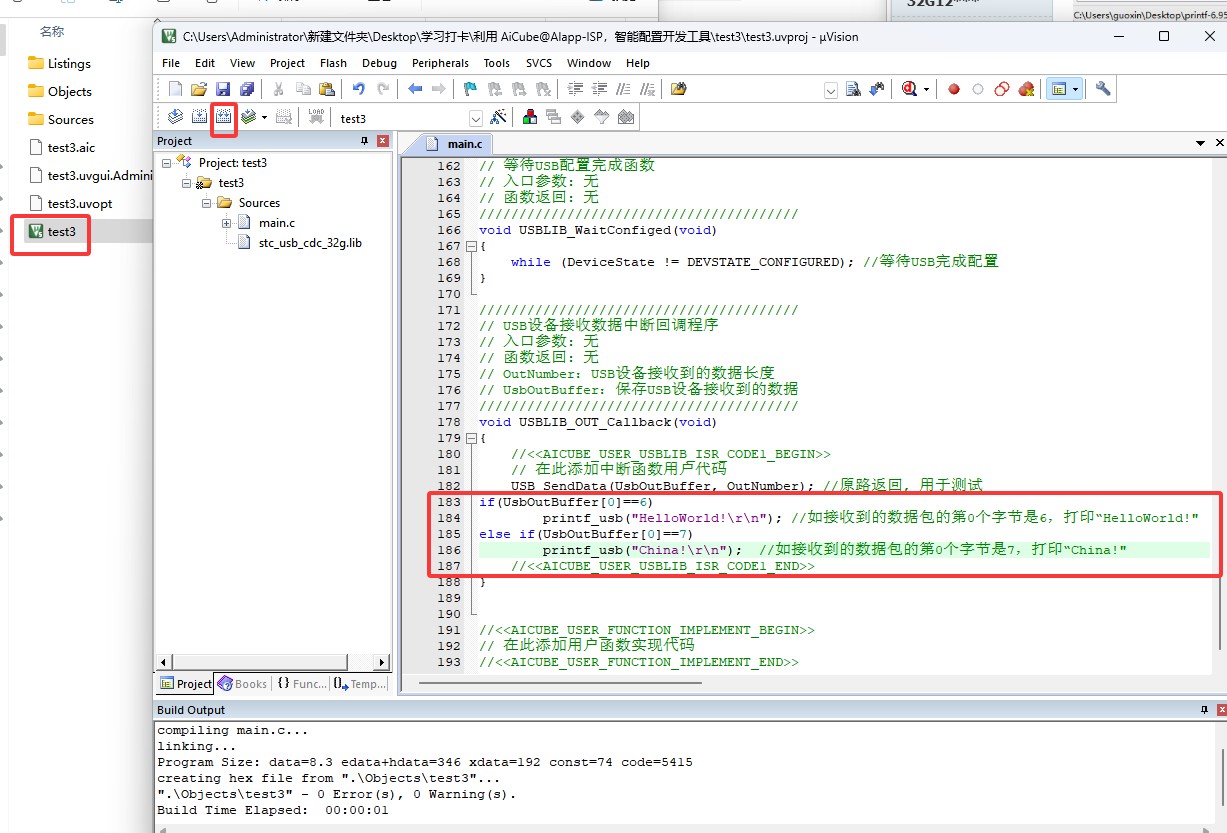Open Configuration with the wrench icon
This screenshot has width=1227, height=833.
click(x=1103, y=89)
